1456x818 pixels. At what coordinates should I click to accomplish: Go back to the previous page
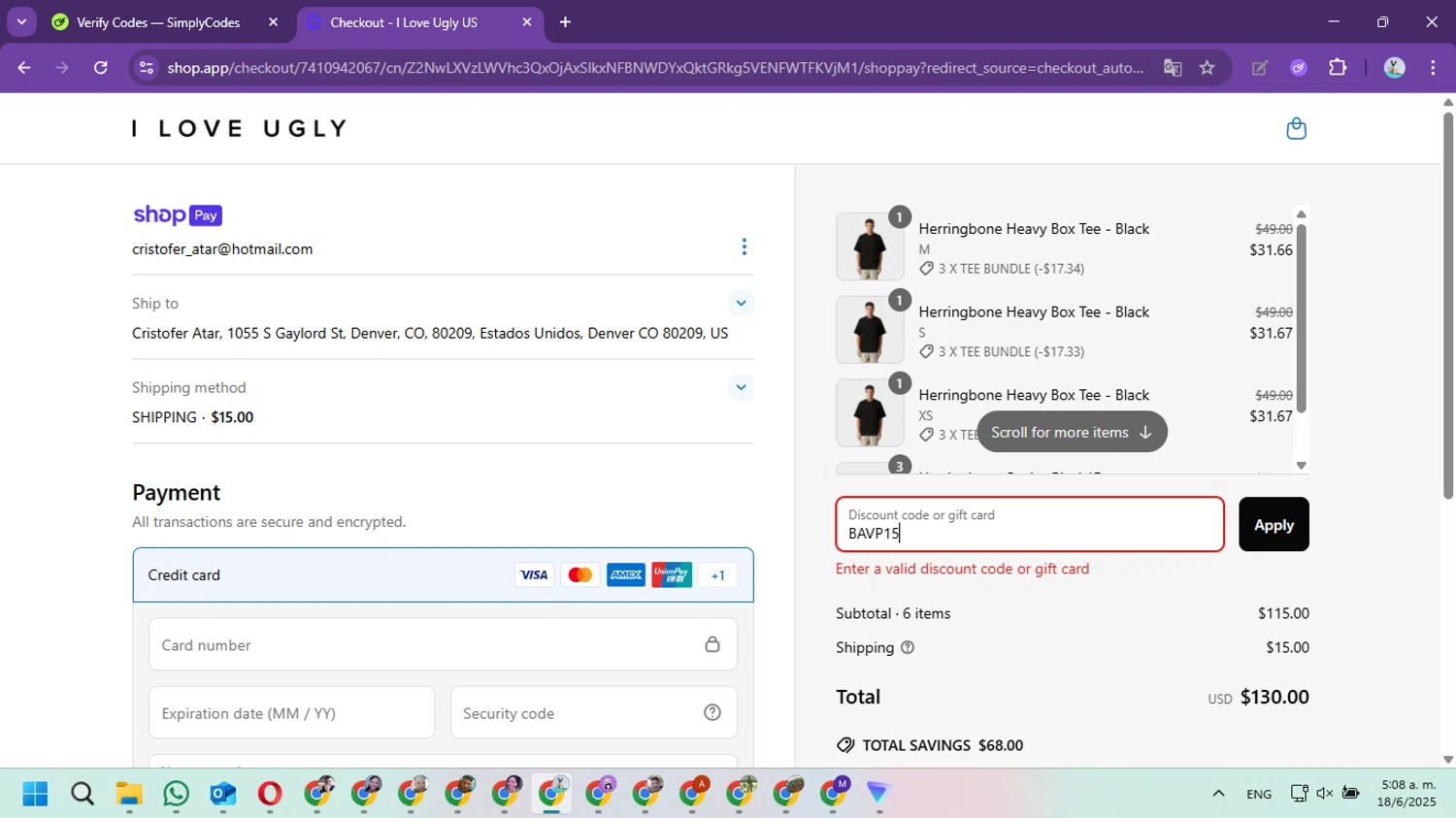coord(24,68)
